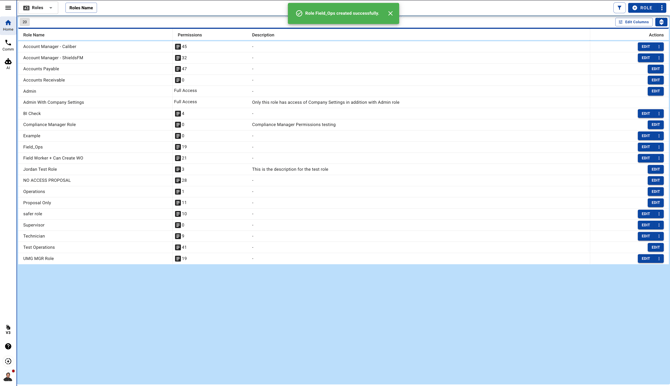Sort by Description column header
The height and width of the screenshot is (386, 670).
263,35
